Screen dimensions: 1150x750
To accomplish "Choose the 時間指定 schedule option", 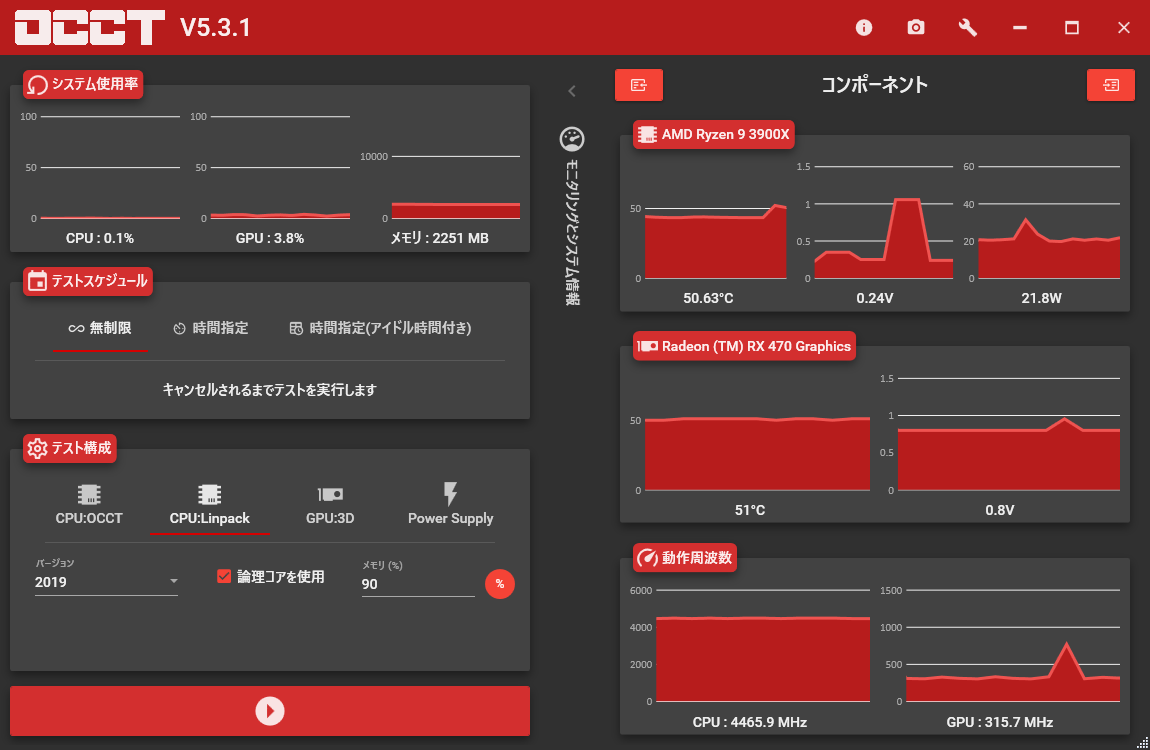I will [210, 328].
